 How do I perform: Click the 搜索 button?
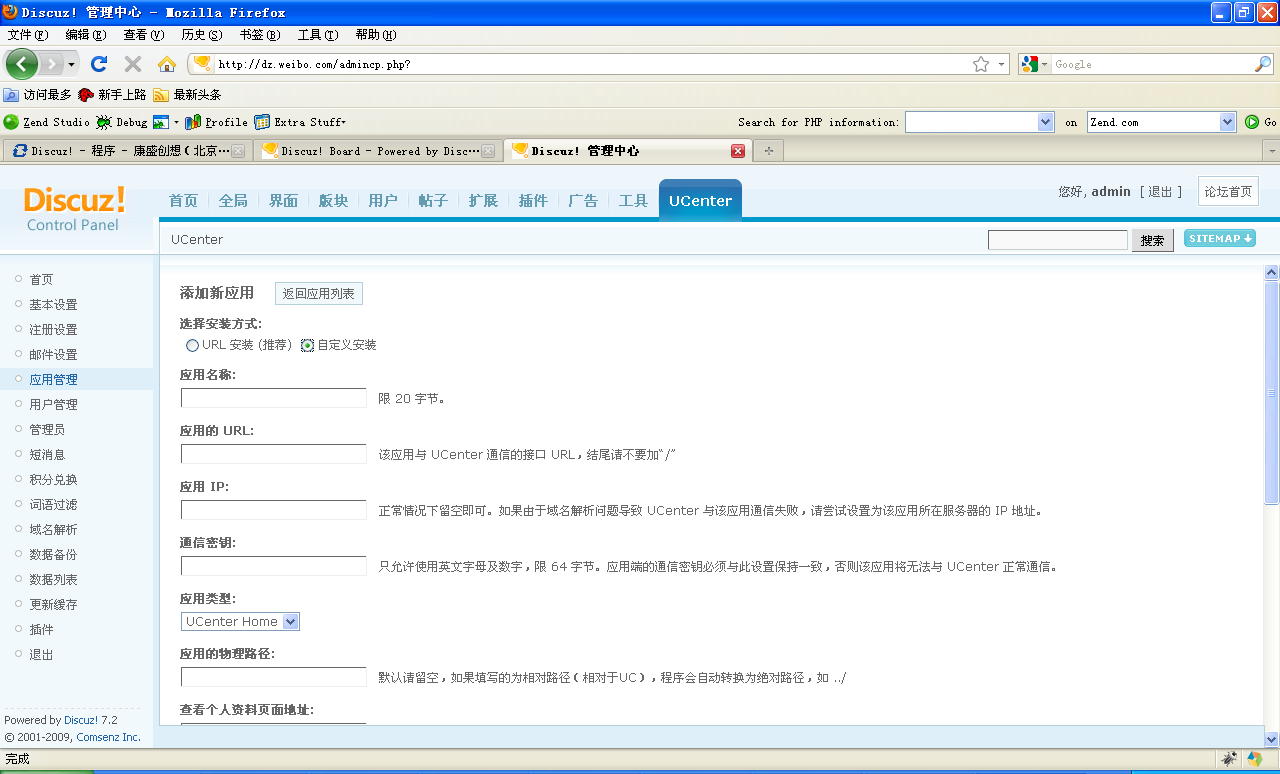1152,240
